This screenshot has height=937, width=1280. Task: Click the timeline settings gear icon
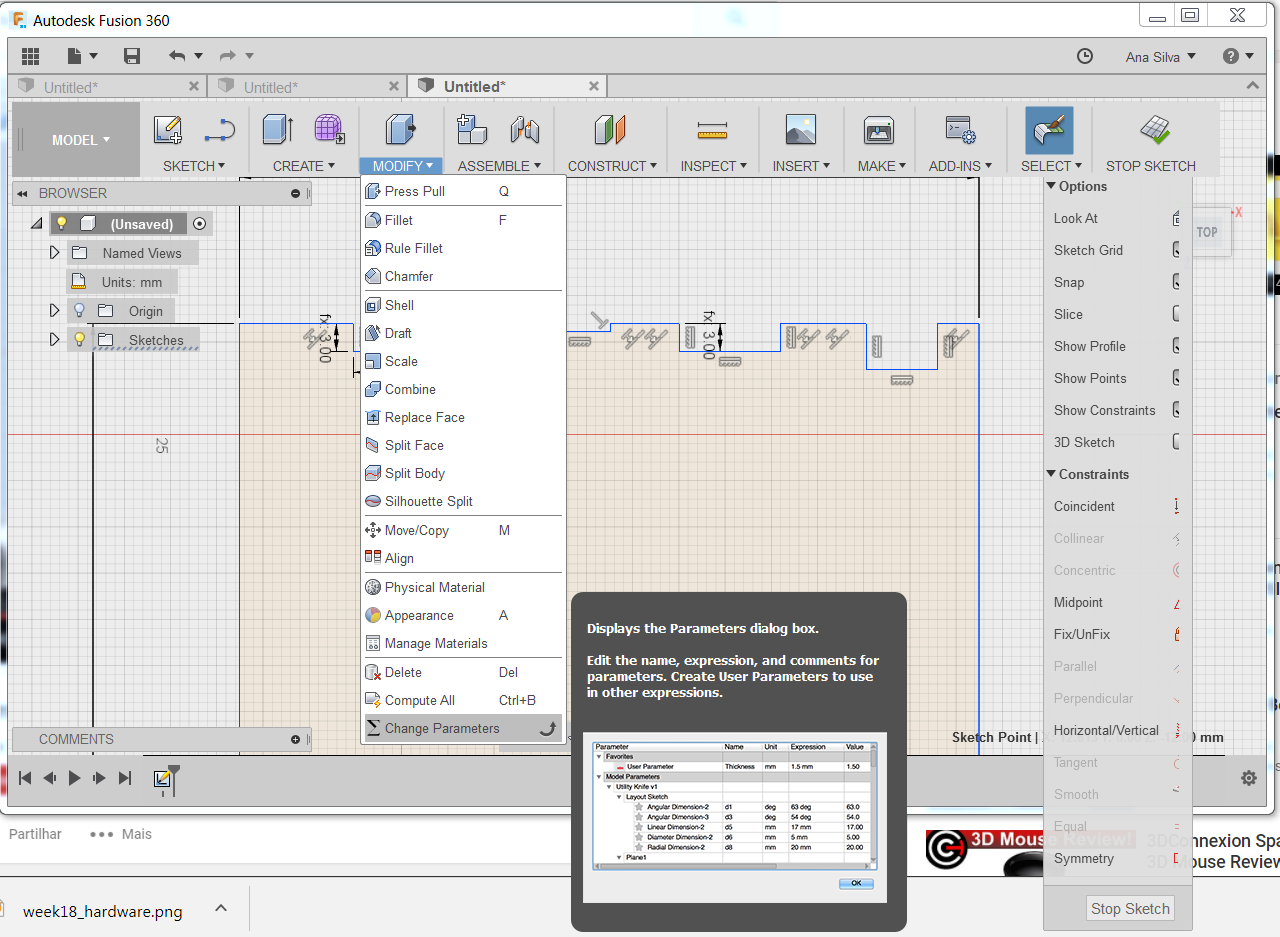[x=1249, y=778]
